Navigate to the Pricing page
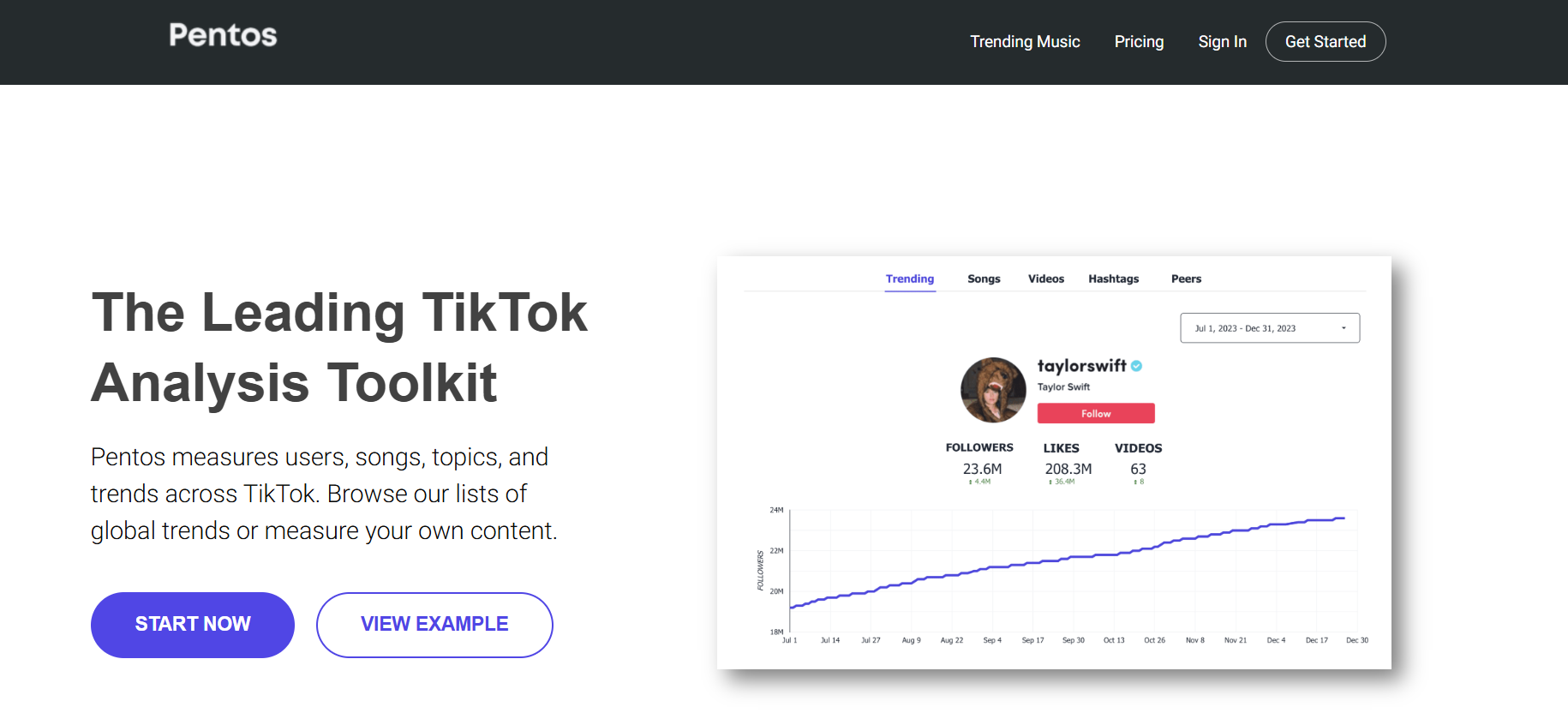The width and height of the screenshot is (1568, 713). 1139,42
